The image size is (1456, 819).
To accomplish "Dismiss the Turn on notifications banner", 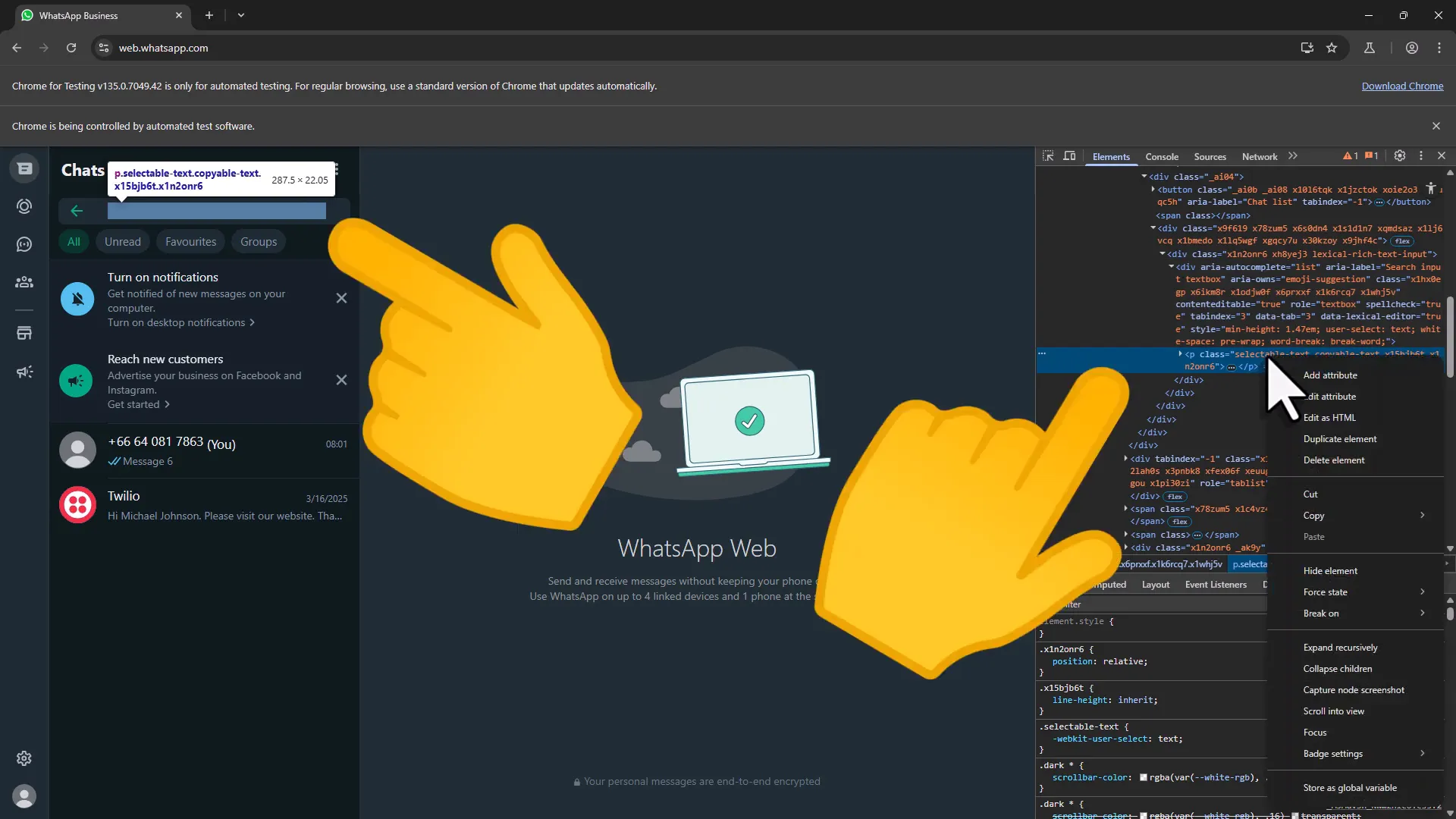I will pyautogui.click(x=341, y=299).
